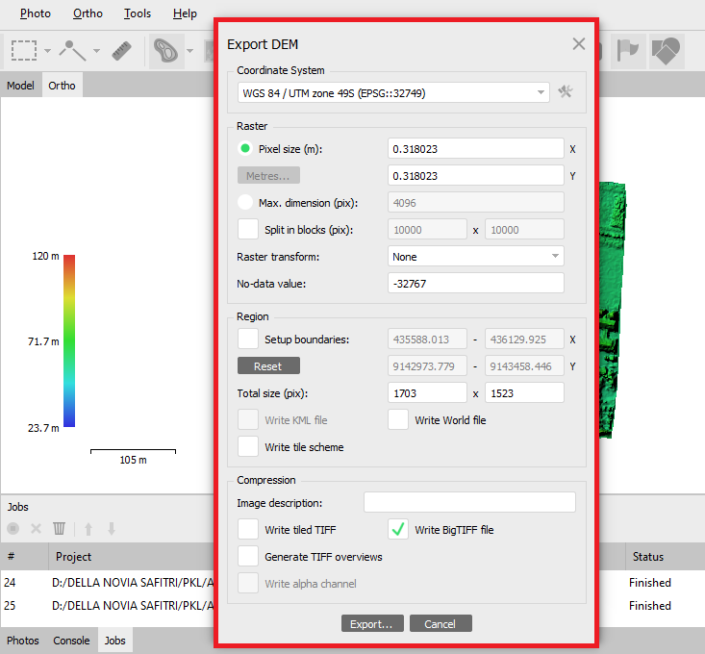Click move job up arrow icon
Viewport: 705px width, 654px height.
[88, 528]
